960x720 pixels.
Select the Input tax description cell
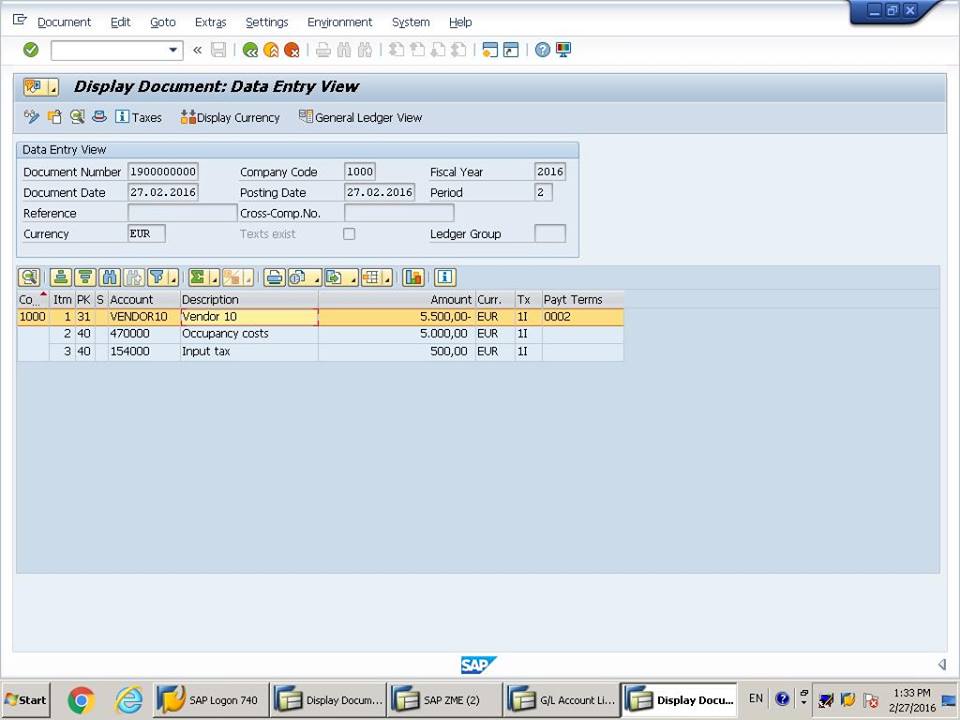(249, 351)
